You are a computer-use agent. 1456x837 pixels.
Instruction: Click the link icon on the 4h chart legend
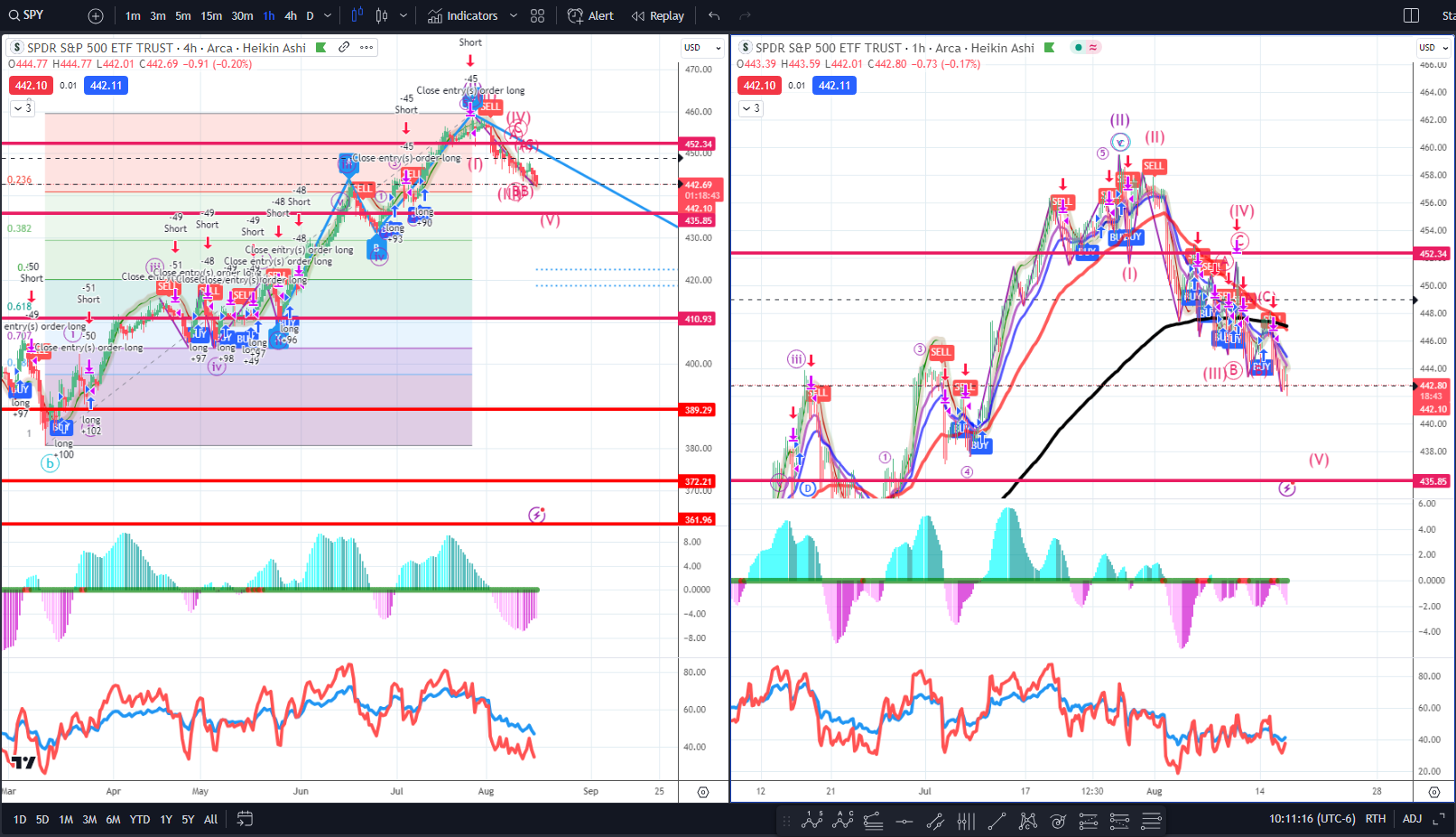pyautogui.click(x=344, y=47)
